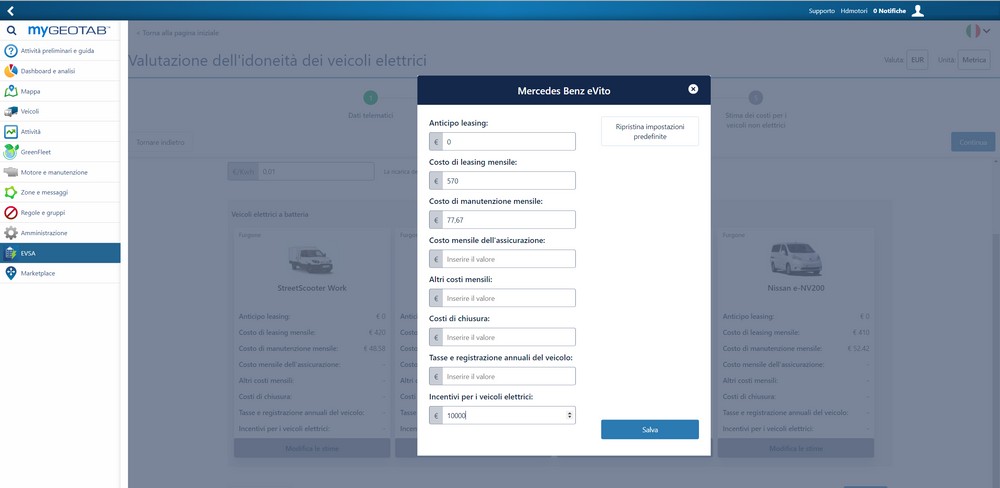Open the Italian flag language dropdown

pyautogui.click(x=977, y=31)
